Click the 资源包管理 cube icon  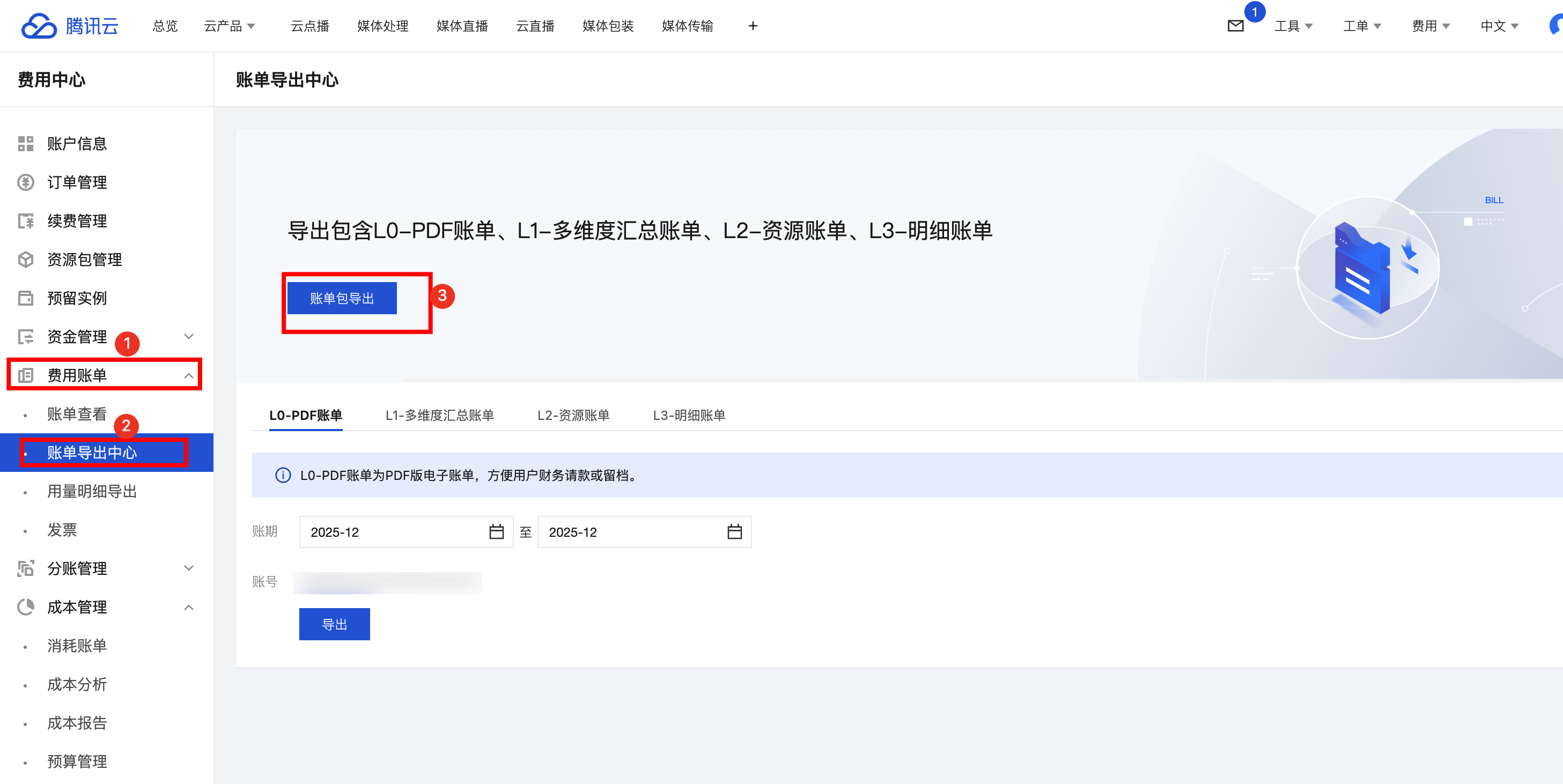(x=26, y=260)
